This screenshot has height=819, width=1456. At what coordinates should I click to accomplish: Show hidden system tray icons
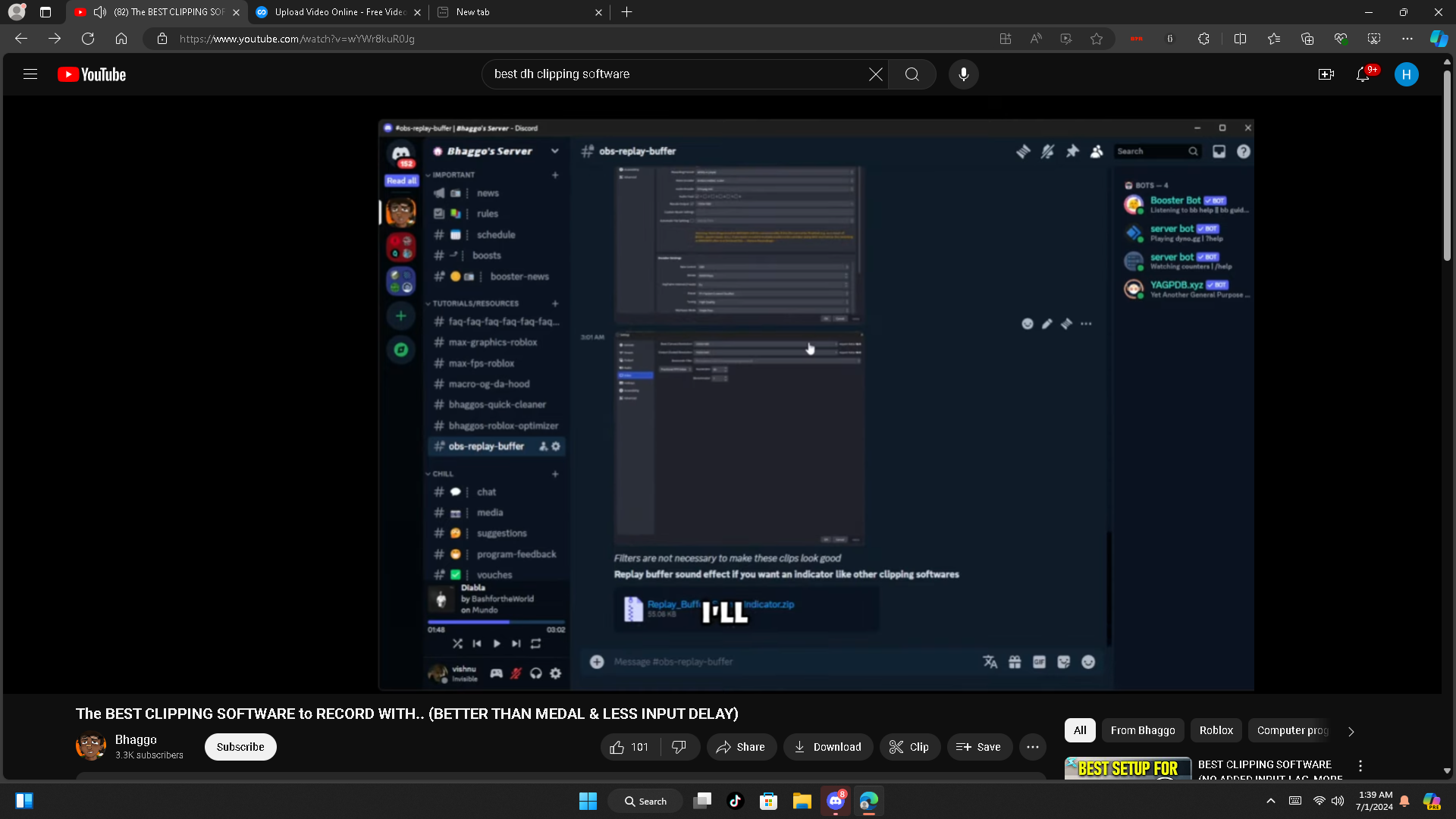click(x=1271, y=801)
